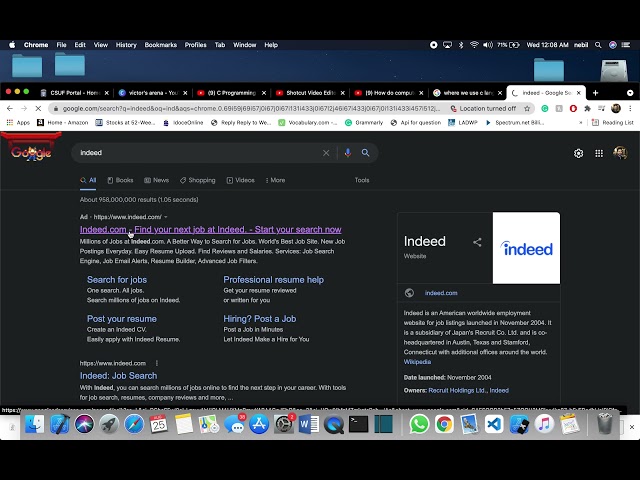Viewport: 640px width, 480px height.
Task: Open the Post your resume sitelink
Action: click(x=122, y=319)
